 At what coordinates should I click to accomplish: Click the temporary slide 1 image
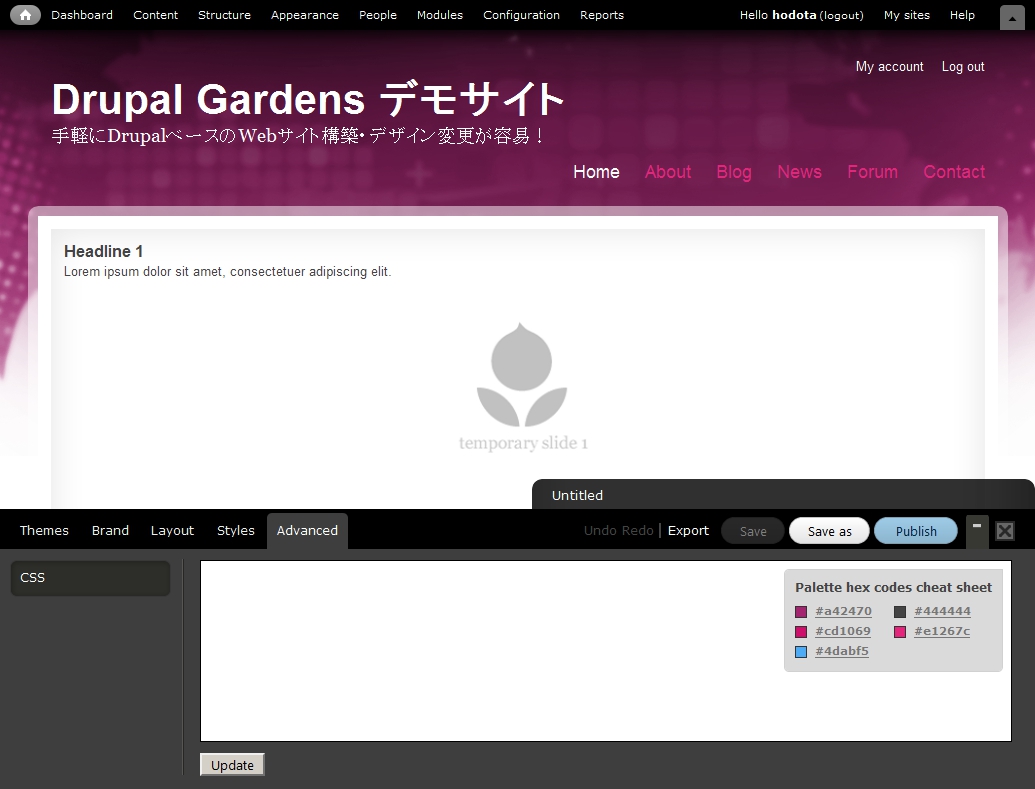click(x=522, y=387)
